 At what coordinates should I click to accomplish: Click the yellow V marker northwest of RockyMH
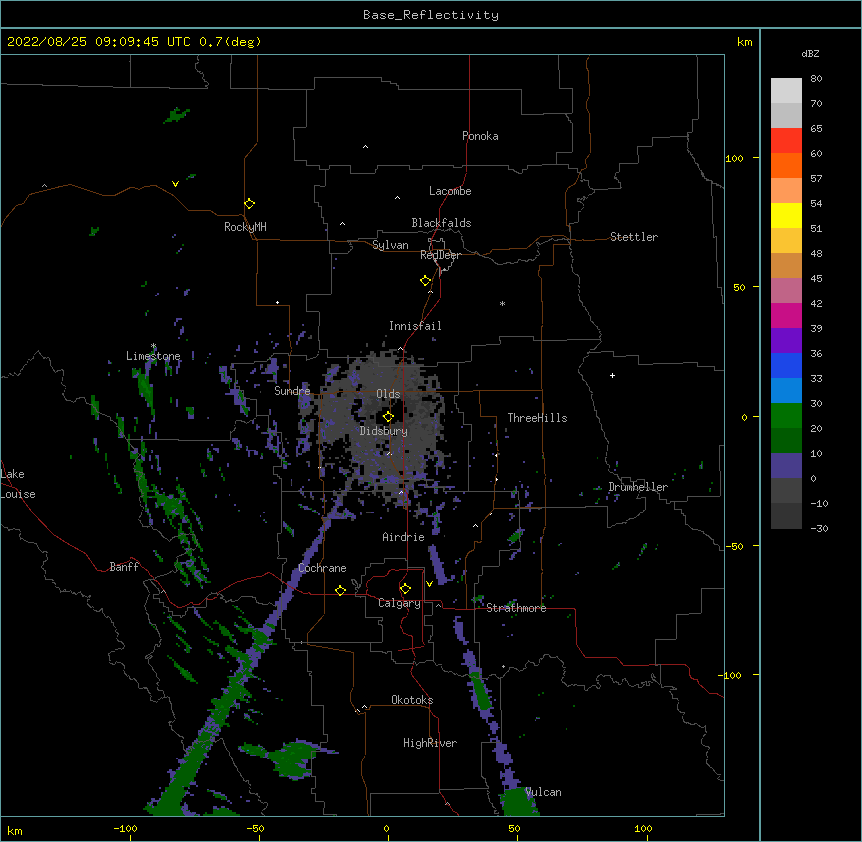pos(175,184)
